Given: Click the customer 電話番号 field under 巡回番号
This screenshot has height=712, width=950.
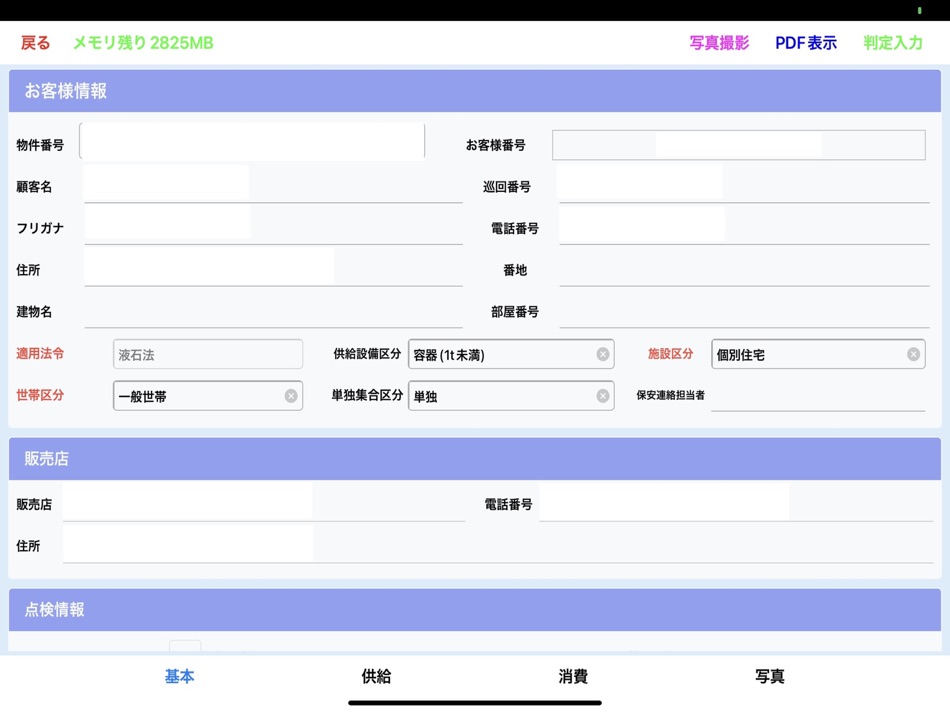Looking at the screenshot, I should coord(744,226).
